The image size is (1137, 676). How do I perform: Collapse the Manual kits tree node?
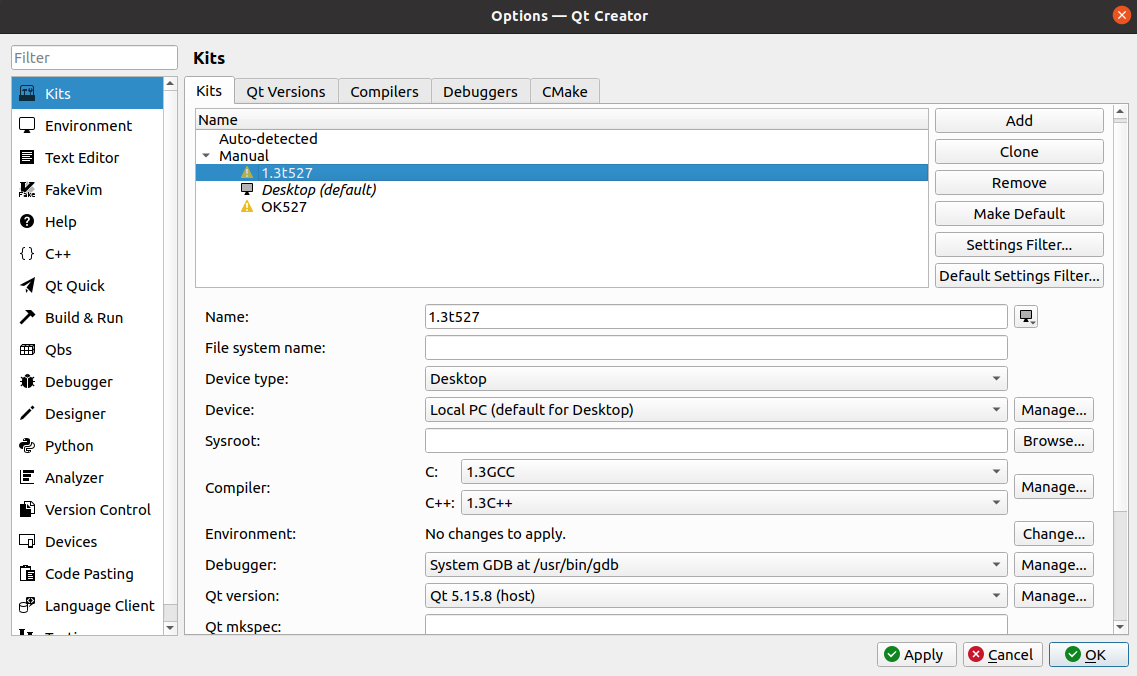206,156
